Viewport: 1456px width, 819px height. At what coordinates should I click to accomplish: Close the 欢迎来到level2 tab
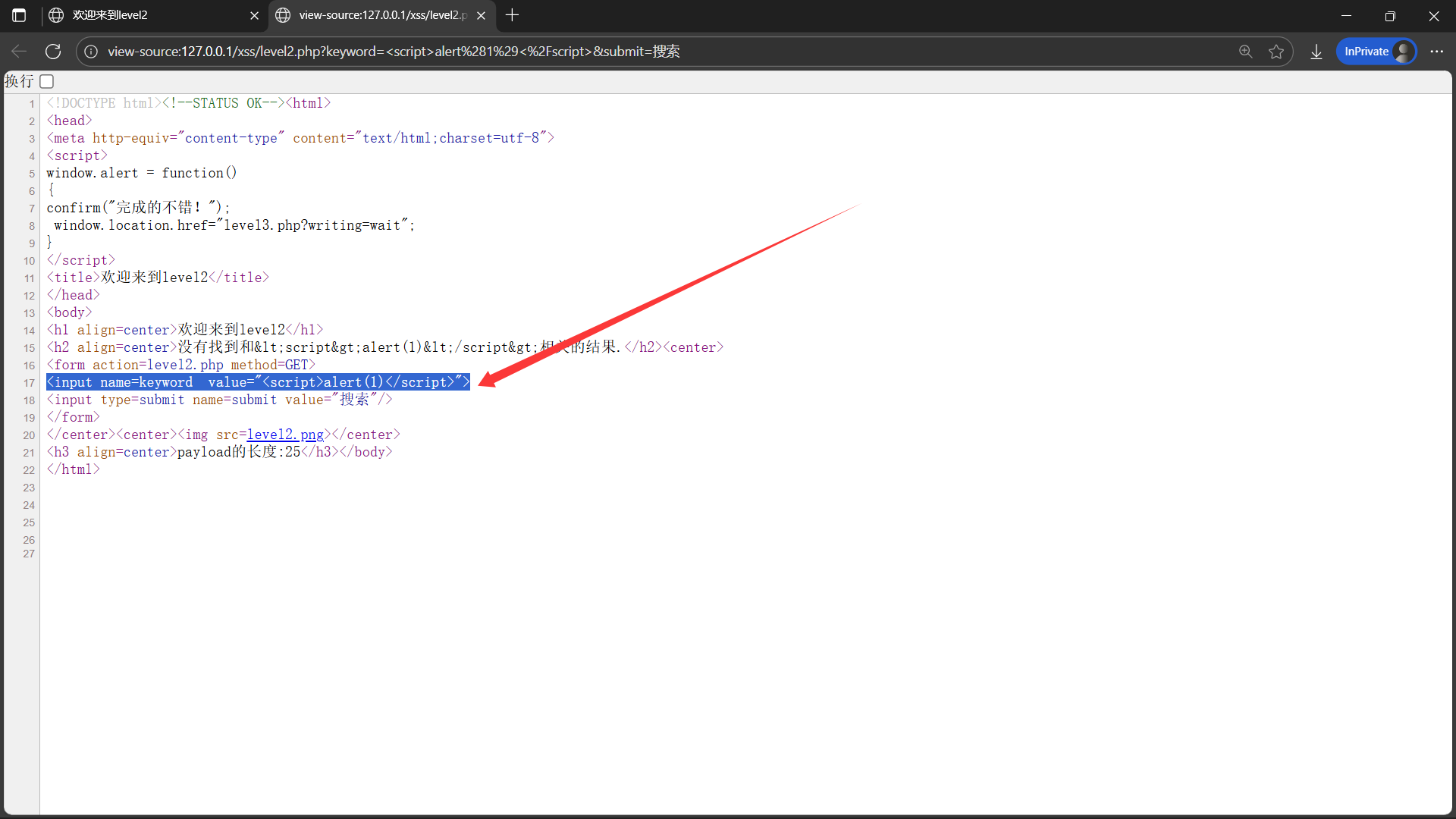[254, 15]
